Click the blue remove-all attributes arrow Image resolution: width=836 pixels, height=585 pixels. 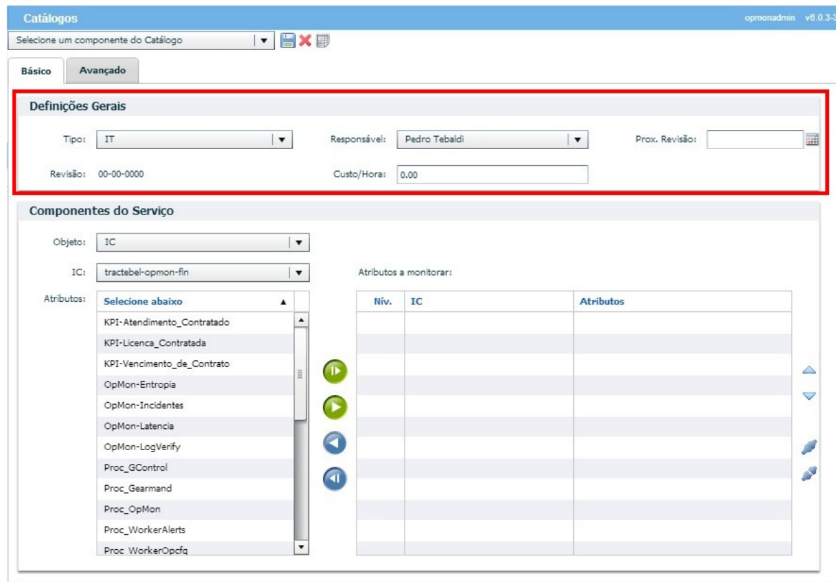click(334, 479)
